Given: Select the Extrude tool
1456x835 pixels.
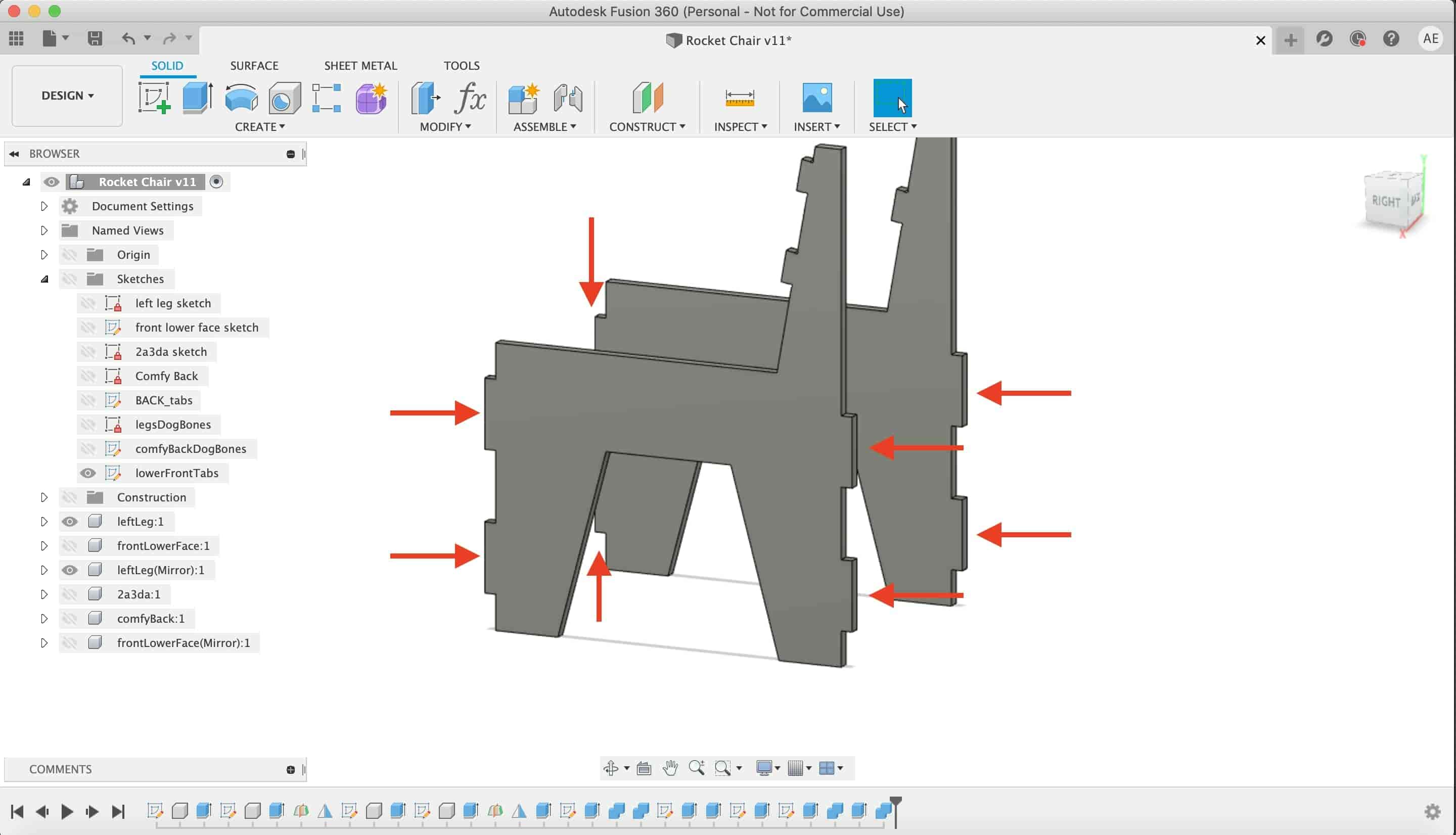Looking at the screenshot, I should [x=198, y=98].
